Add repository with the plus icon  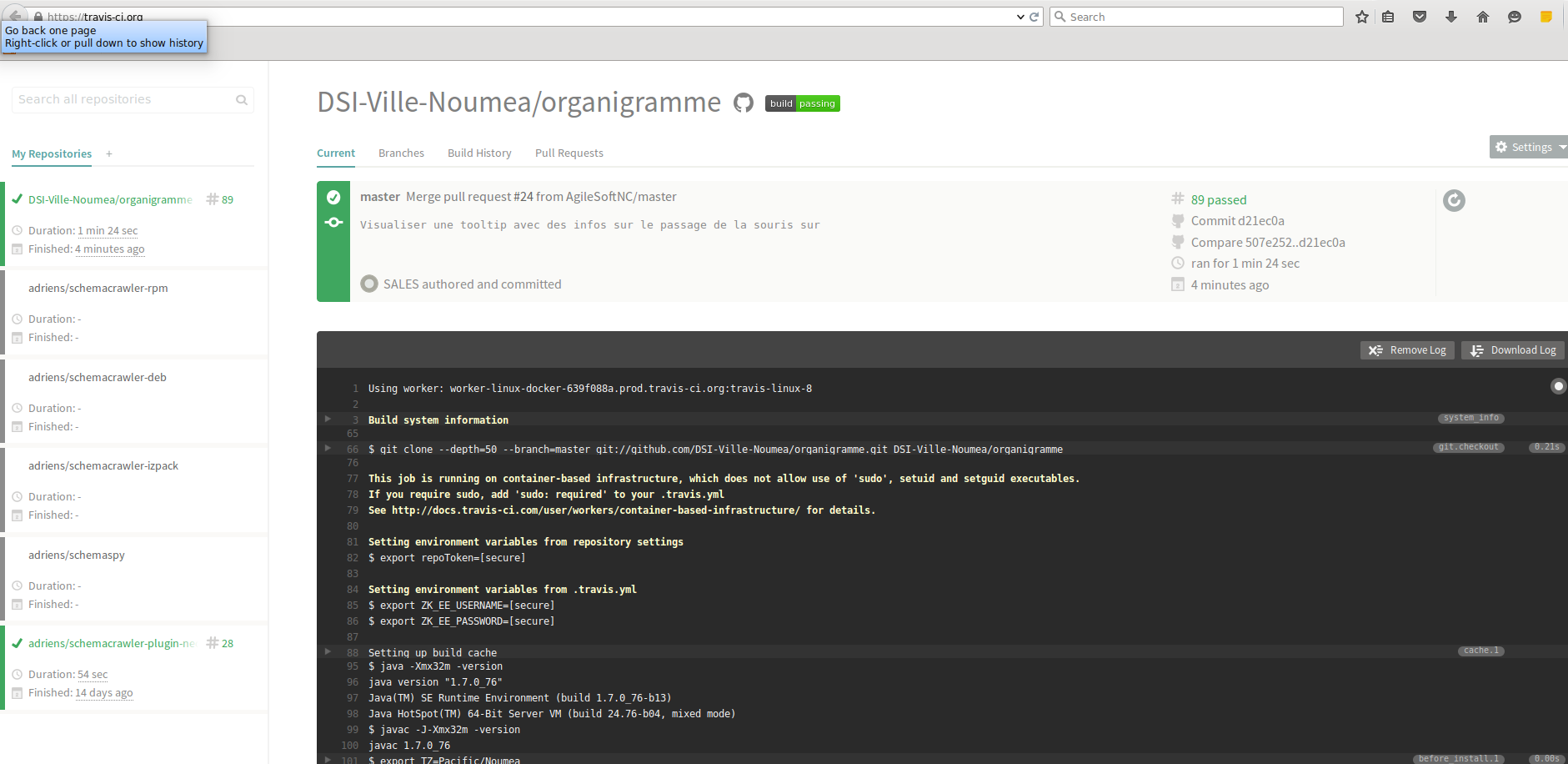(x=109, y=153)
